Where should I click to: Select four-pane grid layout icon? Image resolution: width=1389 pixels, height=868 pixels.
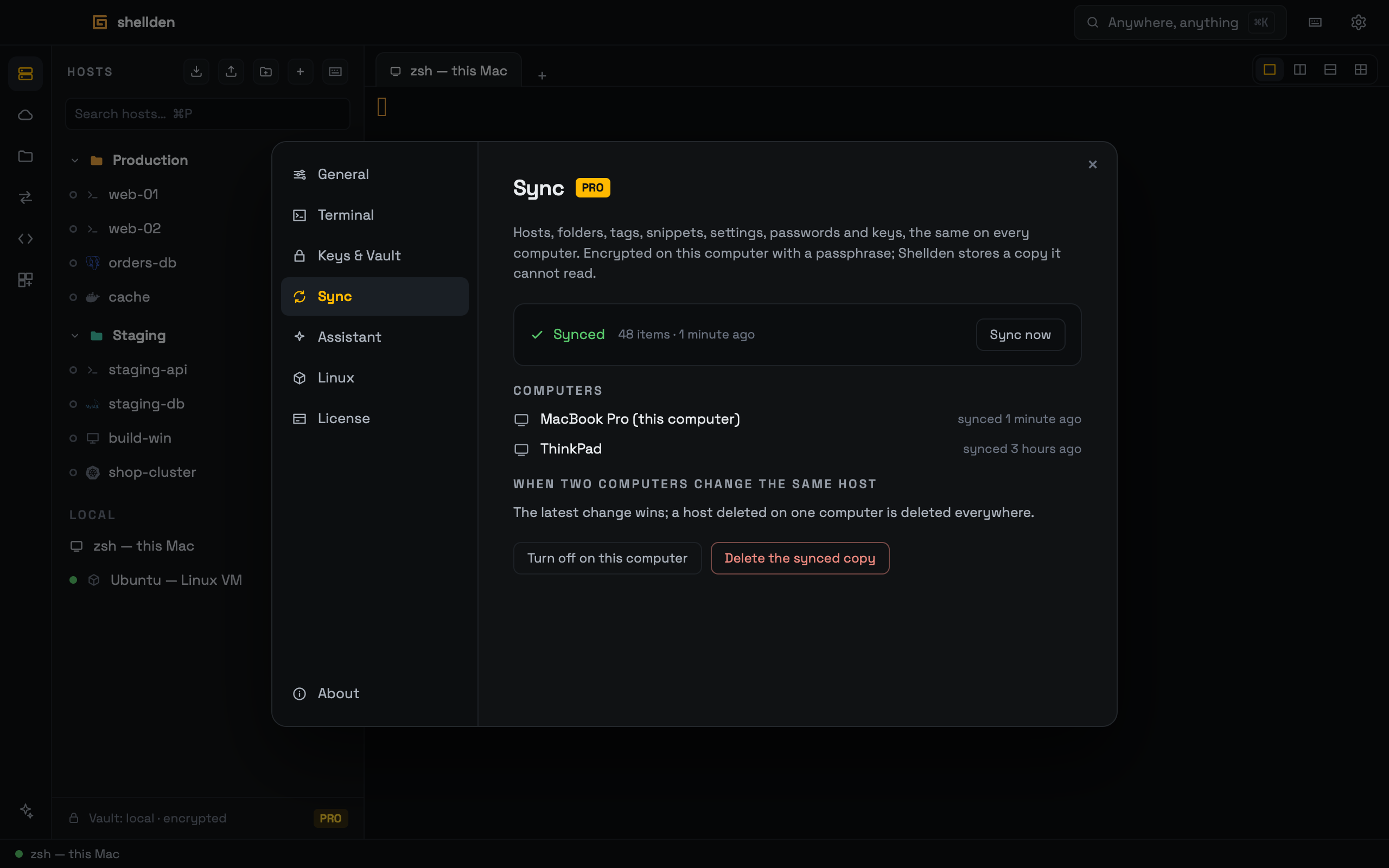coord(1361,69)
